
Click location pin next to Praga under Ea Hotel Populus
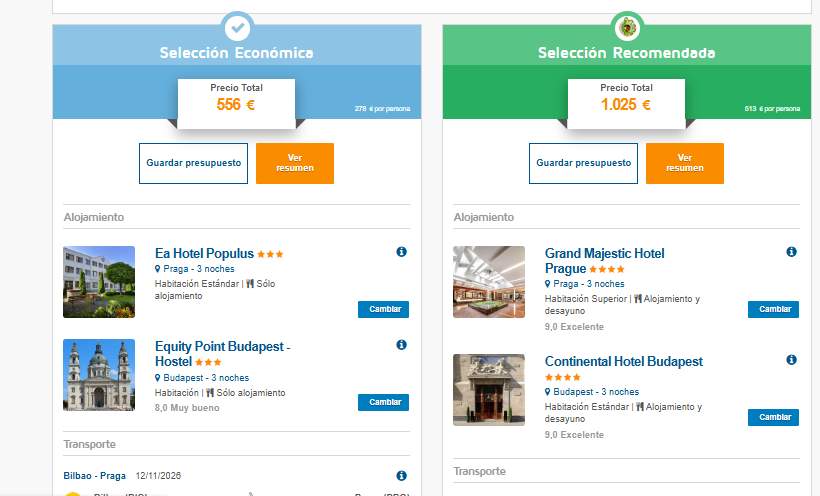pyautogui.click(x=157, y=269)
